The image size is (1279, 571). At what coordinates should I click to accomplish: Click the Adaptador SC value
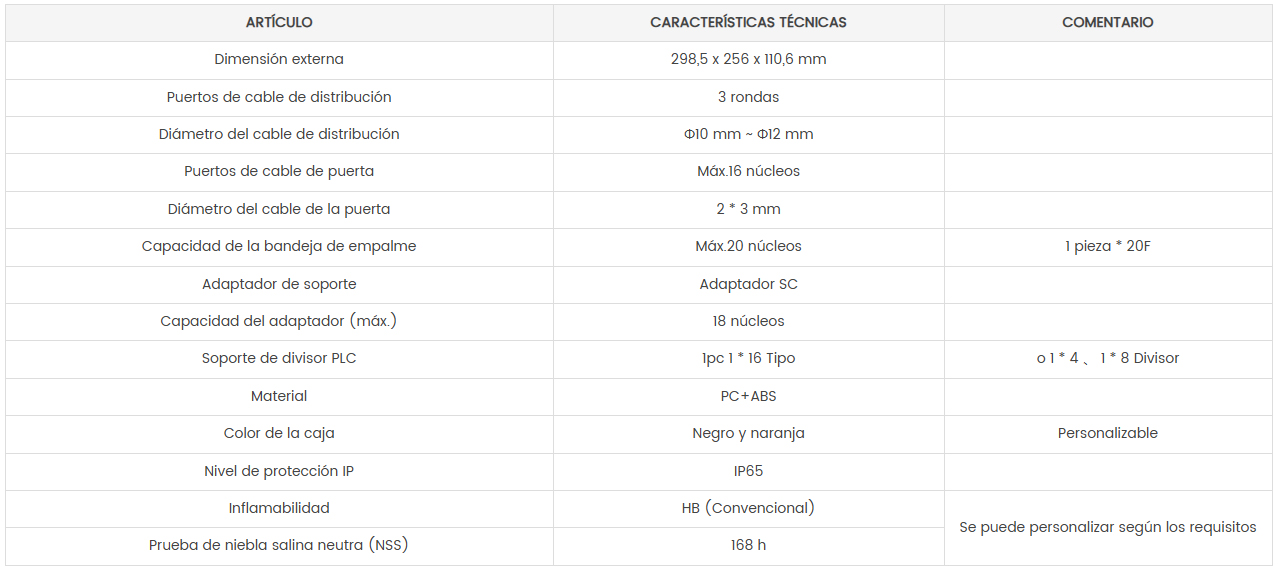(x=748, y=284)
